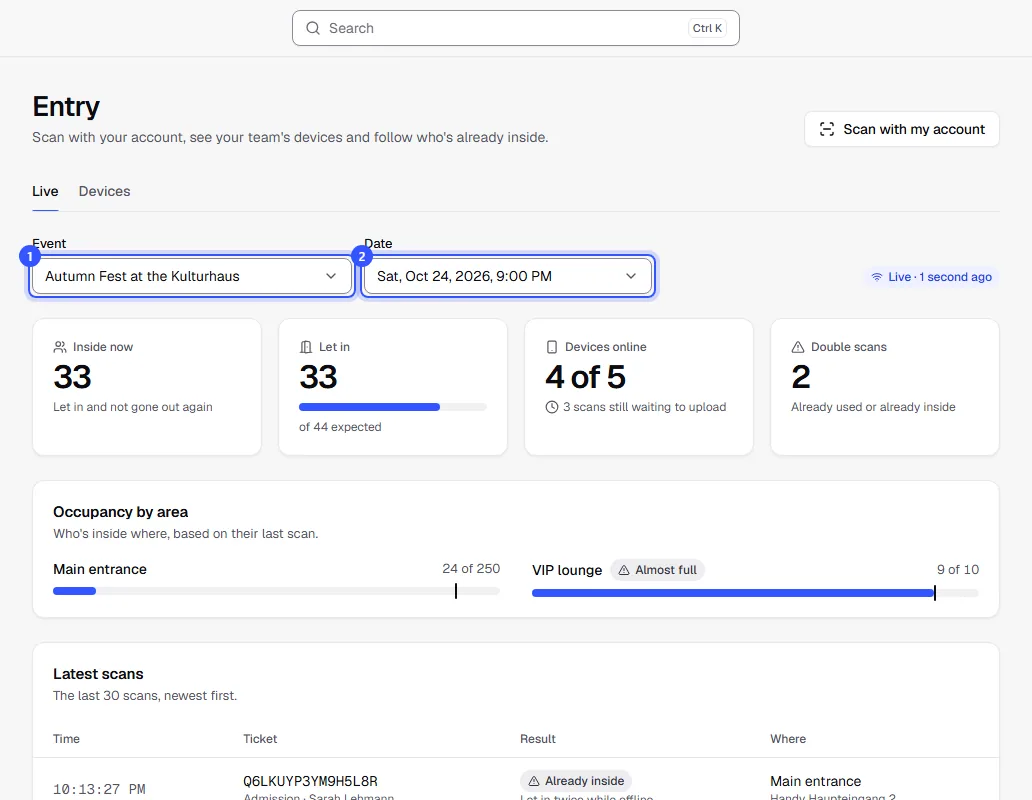Click the Scan with my account button
Viewport: 1032px width, 800px height.
click(902, 129)
